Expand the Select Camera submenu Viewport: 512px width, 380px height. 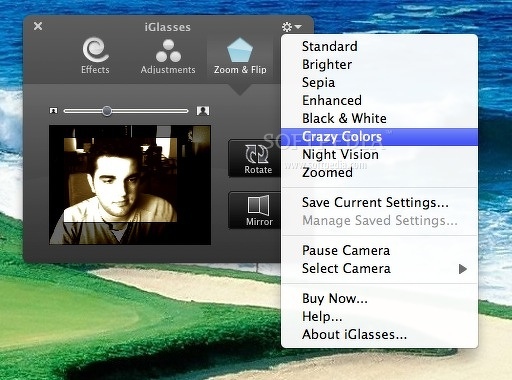click(379, 269)
